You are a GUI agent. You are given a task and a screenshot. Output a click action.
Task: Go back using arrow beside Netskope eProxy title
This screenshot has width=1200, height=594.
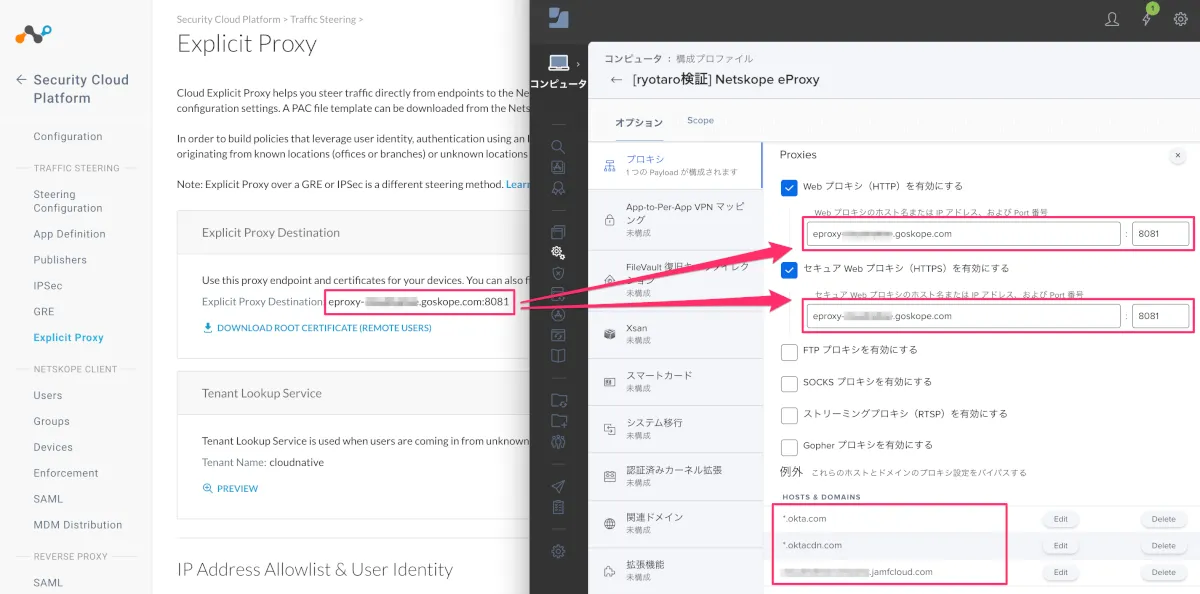[x=616, y=80]
